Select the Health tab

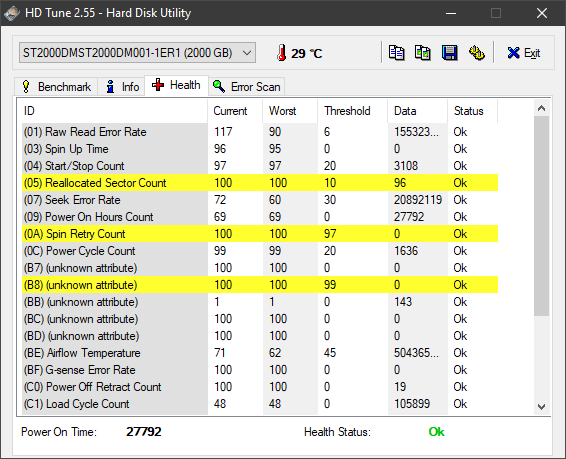tap(177, 85)
